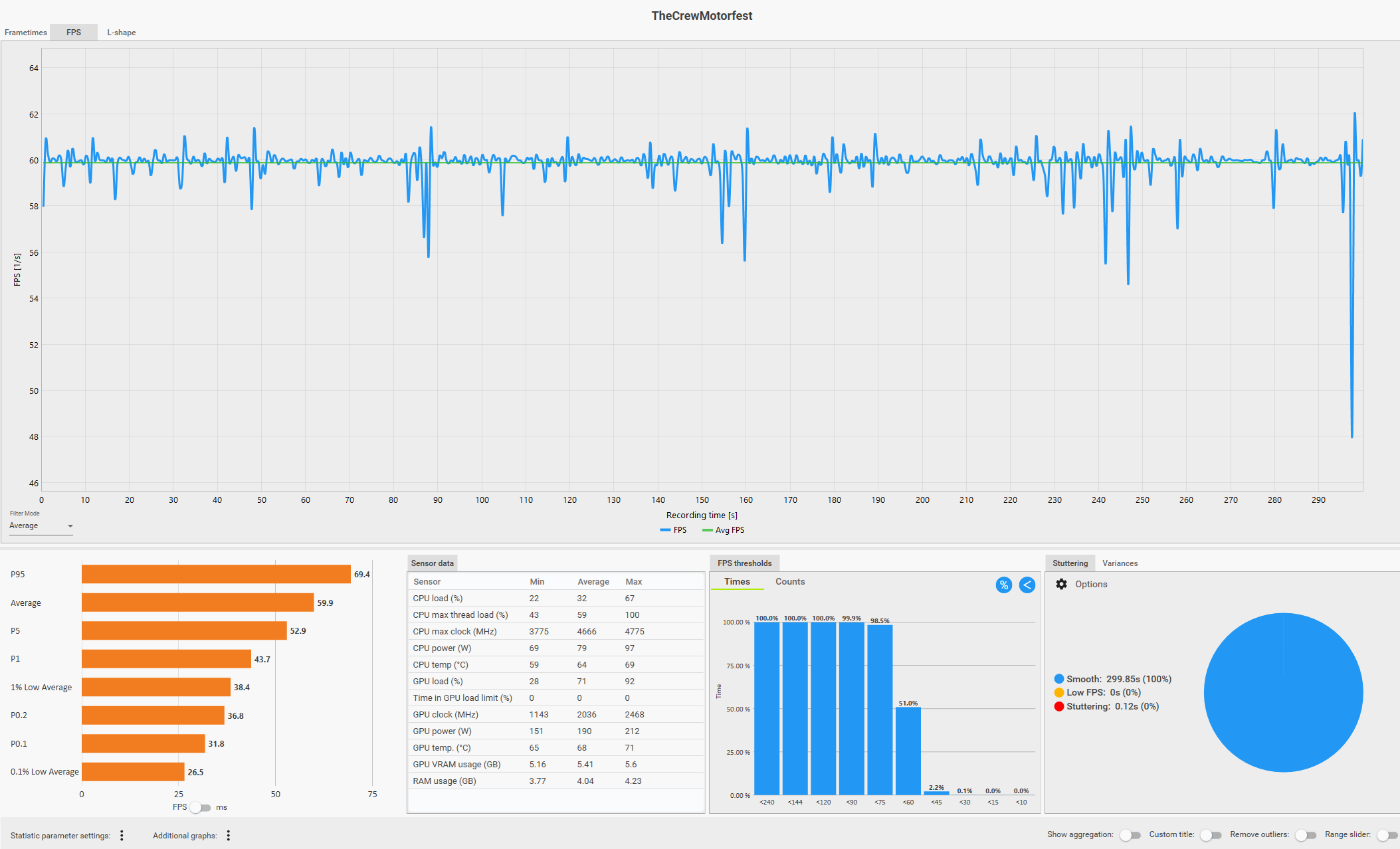
Task: Click the blue stuttering pie chart
Action: [x=1283, y=692]
